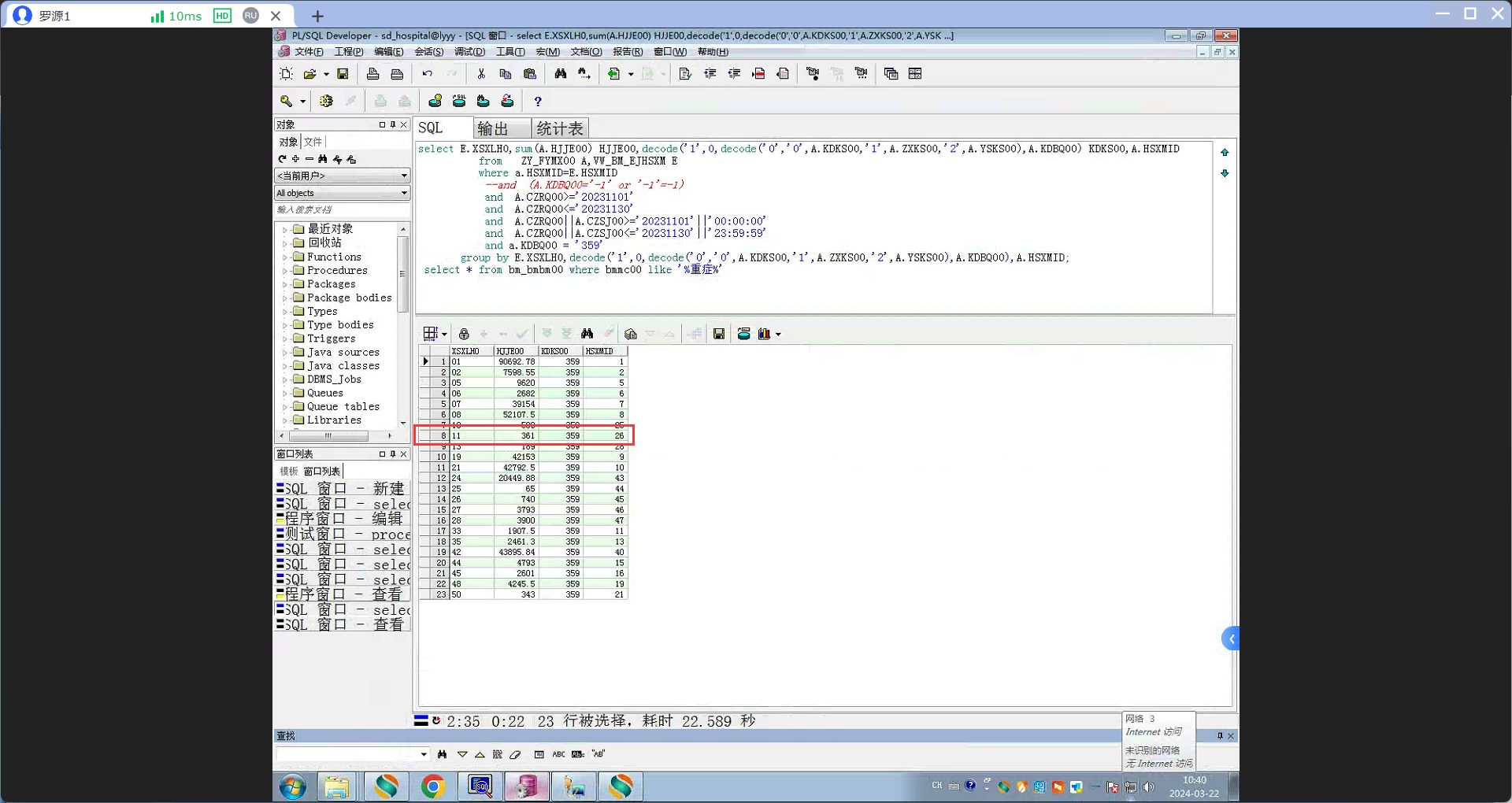Screen dimensions: 1512x803
Task: Click the blue question mark help icon
Action: pyautogui.click(x=538, y=102)
